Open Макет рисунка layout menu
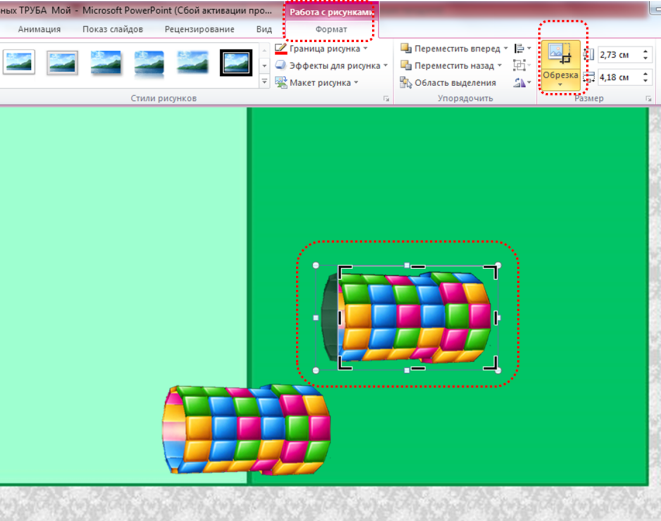This screenshot has height=521, width=661. coord(317,83)
